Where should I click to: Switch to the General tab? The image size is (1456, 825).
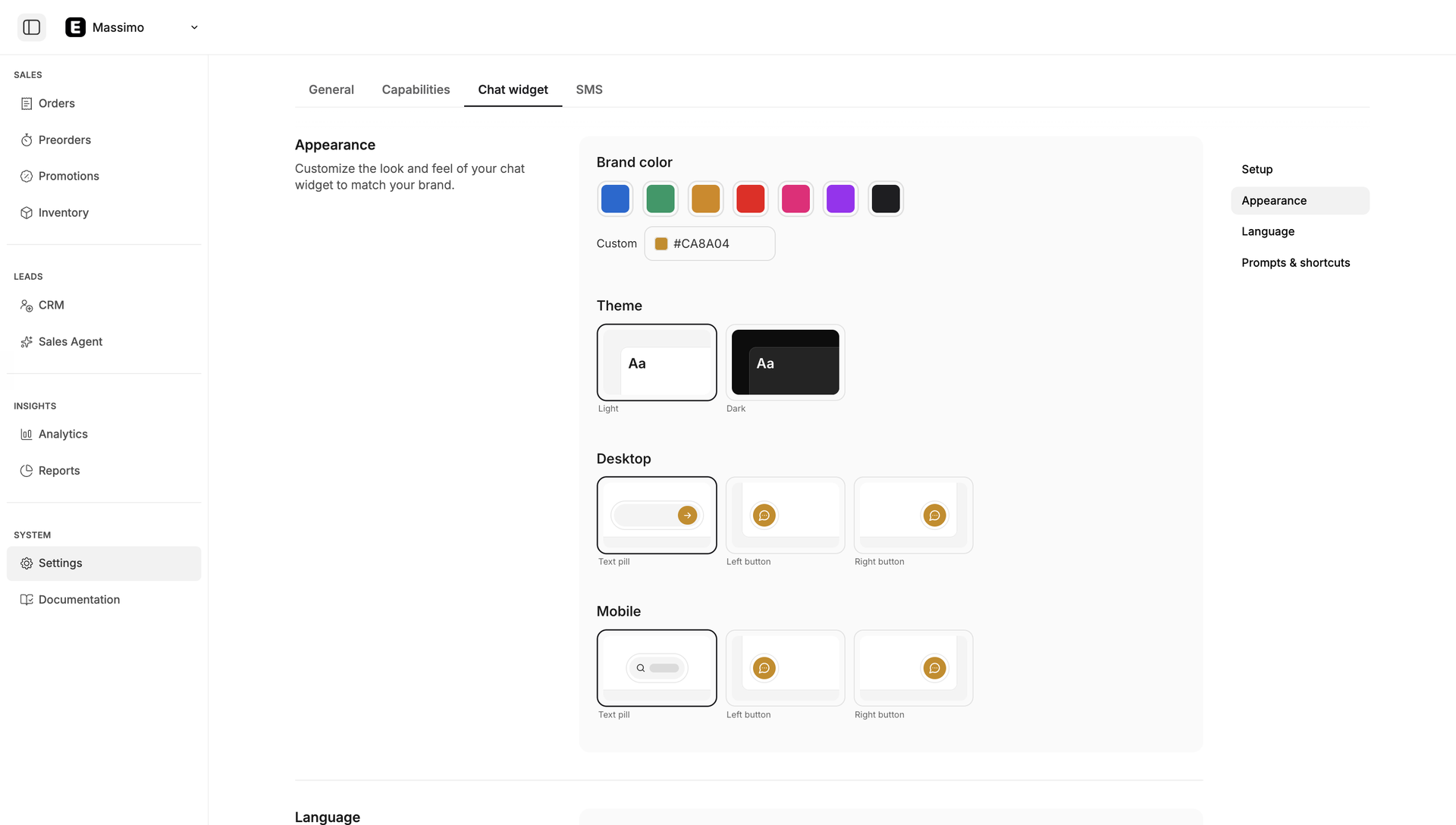tap(331, 89)
